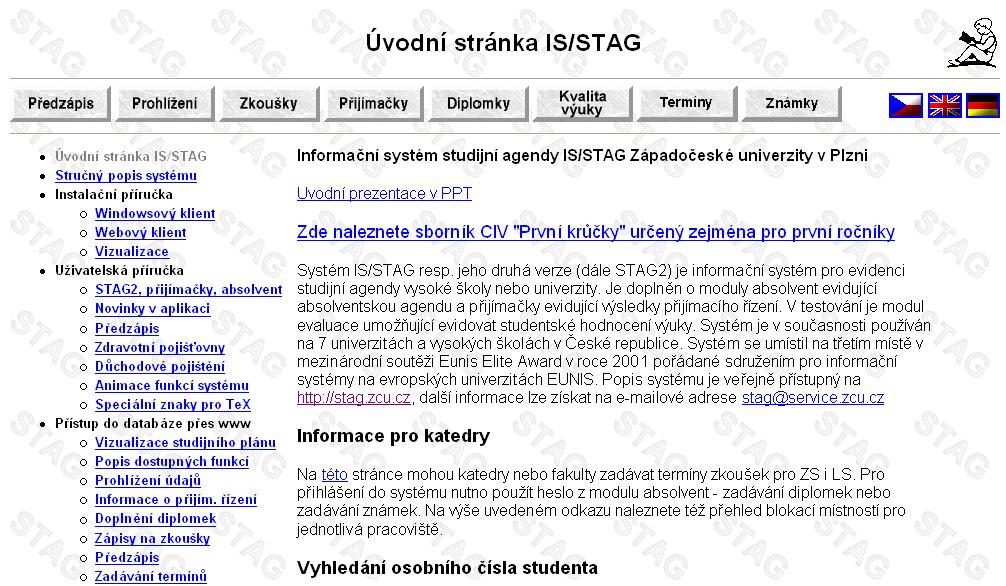
Task: Click greyed Úvodní stránka IS/STAG sidebar item
Action: (x=131, y=156)
